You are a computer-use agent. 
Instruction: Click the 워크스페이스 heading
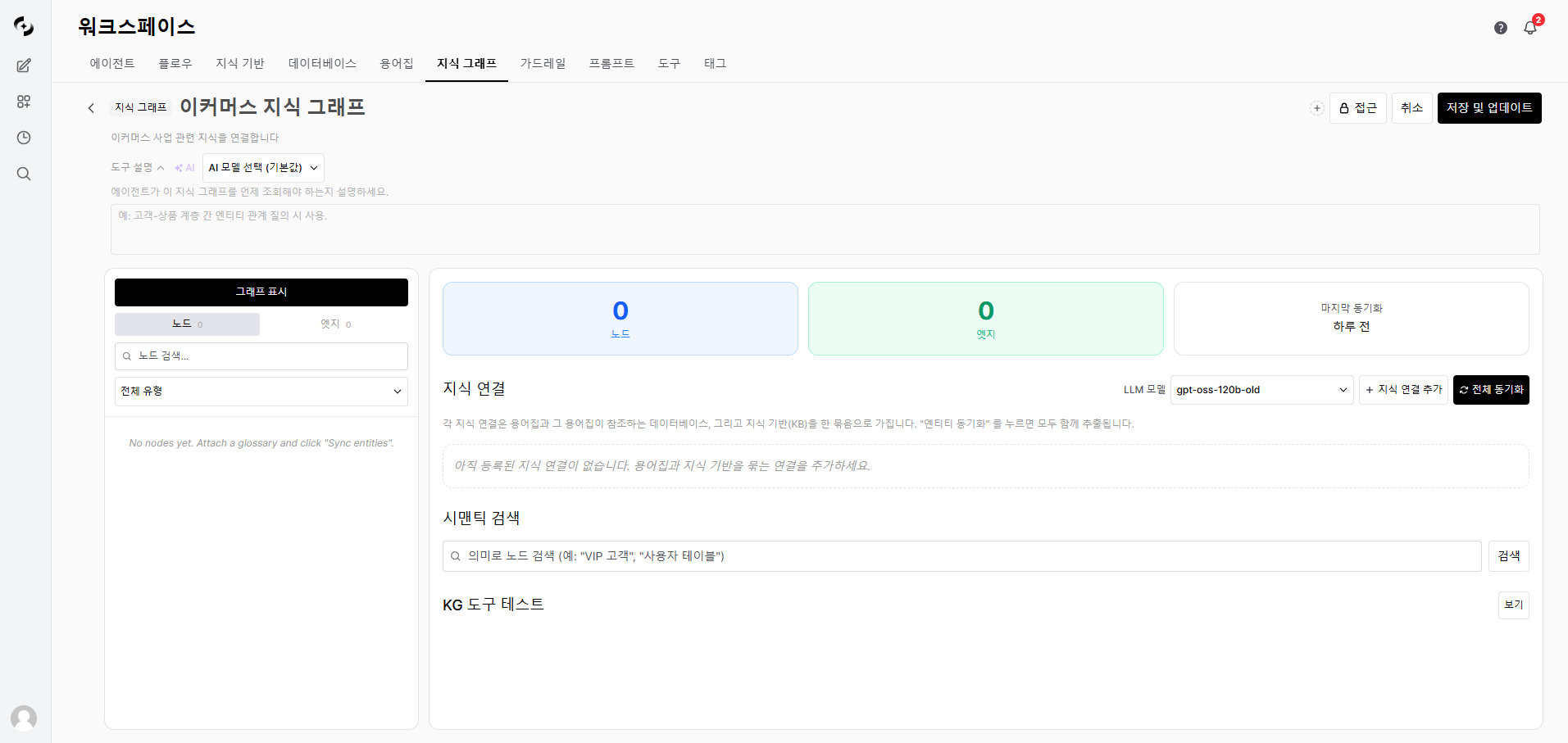137,26
